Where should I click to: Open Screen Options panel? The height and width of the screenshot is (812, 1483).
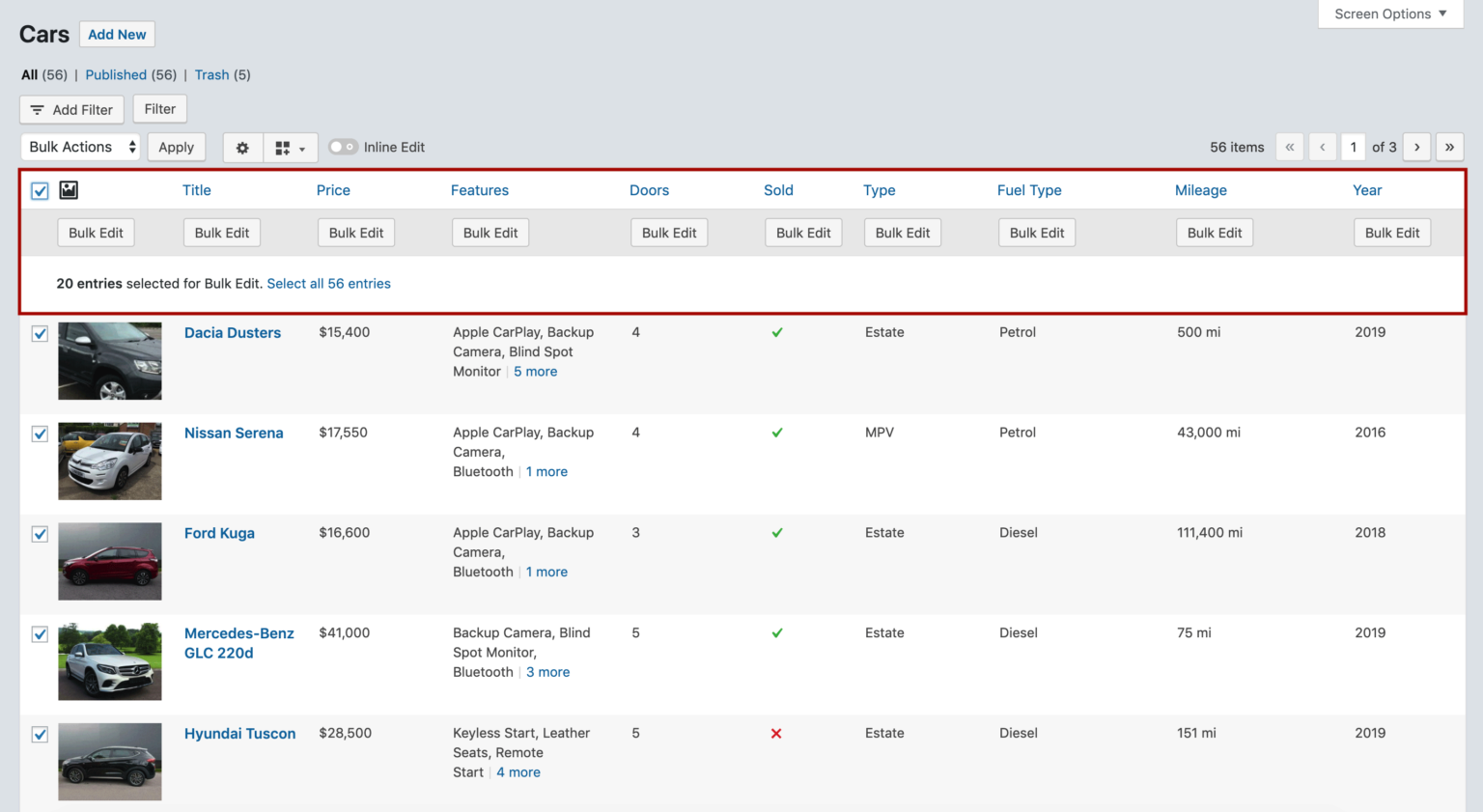pos(1388,14)
